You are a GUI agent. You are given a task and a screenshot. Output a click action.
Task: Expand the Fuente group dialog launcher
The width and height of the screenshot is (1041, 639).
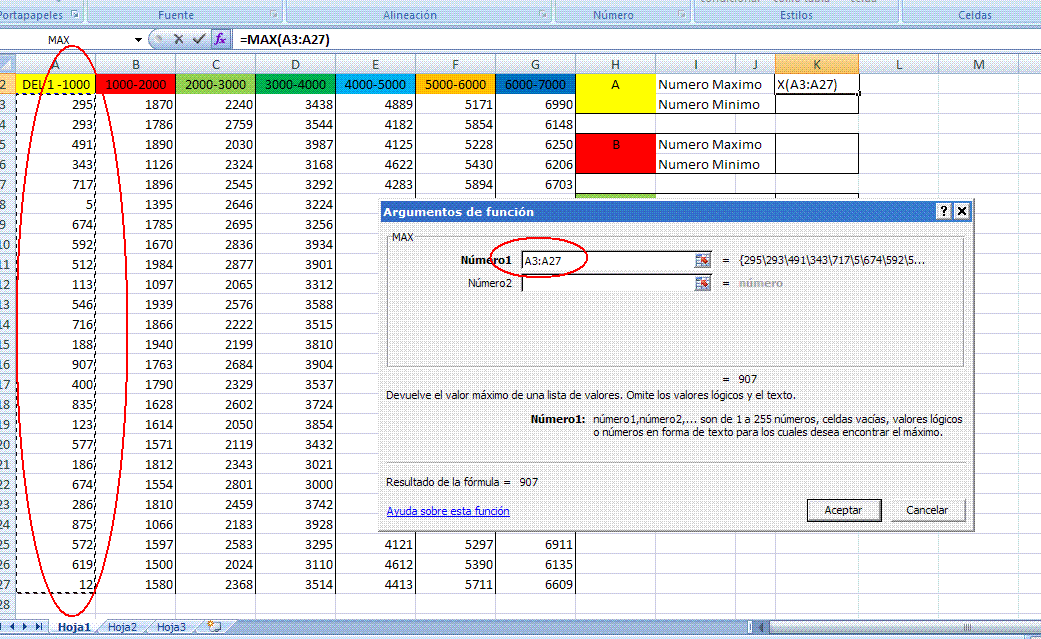272,15
